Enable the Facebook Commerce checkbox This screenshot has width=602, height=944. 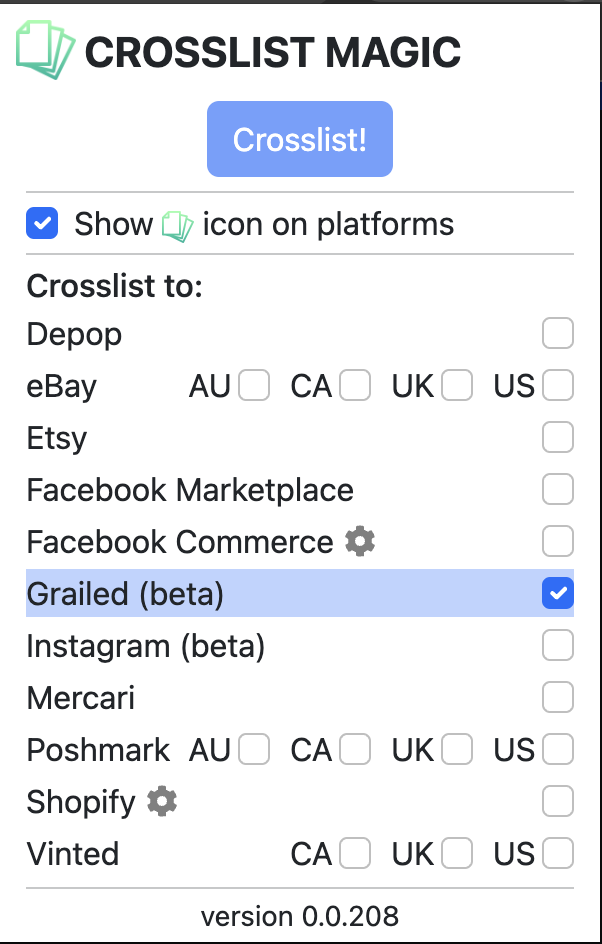tap(557, 541)
